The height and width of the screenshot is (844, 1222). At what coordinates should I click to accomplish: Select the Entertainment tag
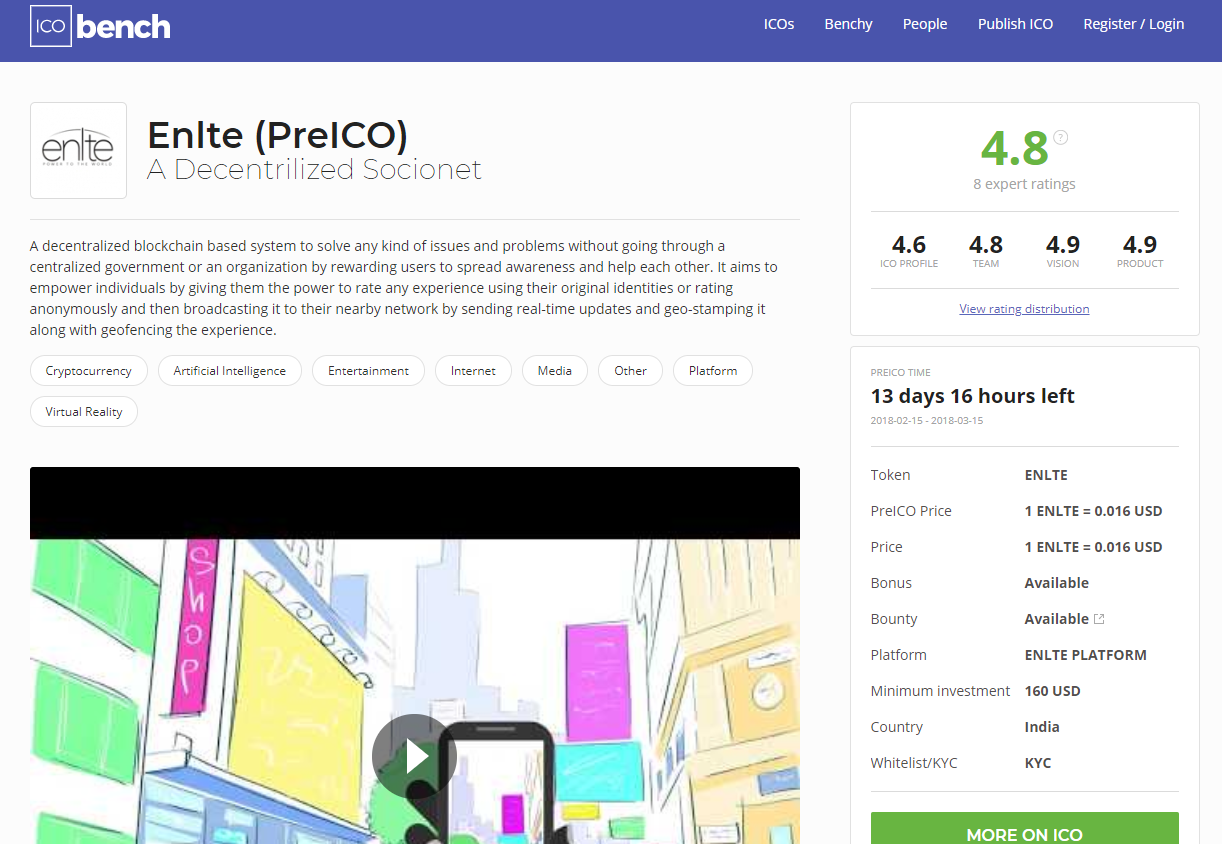click(368, 371)
